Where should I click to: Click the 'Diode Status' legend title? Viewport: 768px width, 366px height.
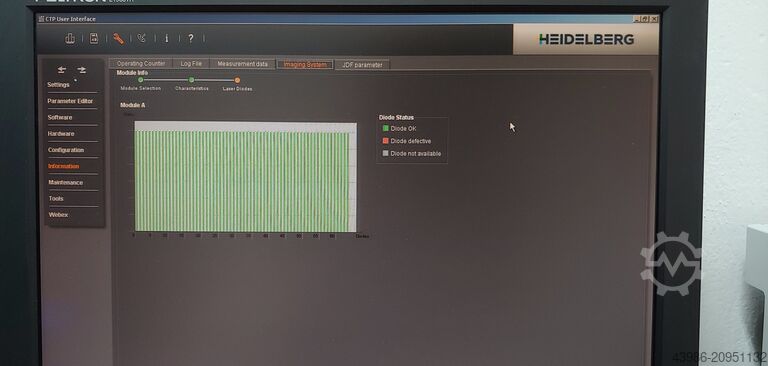(396, 118)
